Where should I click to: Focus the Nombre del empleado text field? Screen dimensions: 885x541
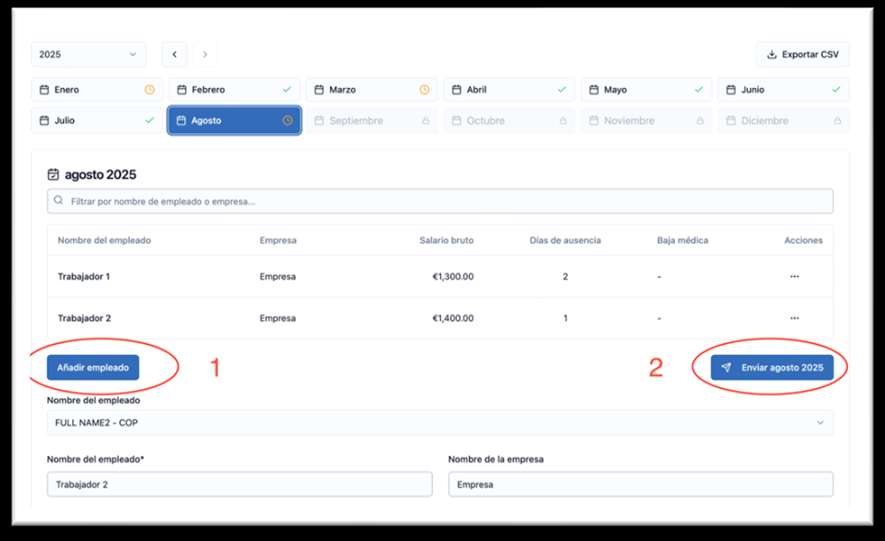pyautogui.click(x=239, y=484)
